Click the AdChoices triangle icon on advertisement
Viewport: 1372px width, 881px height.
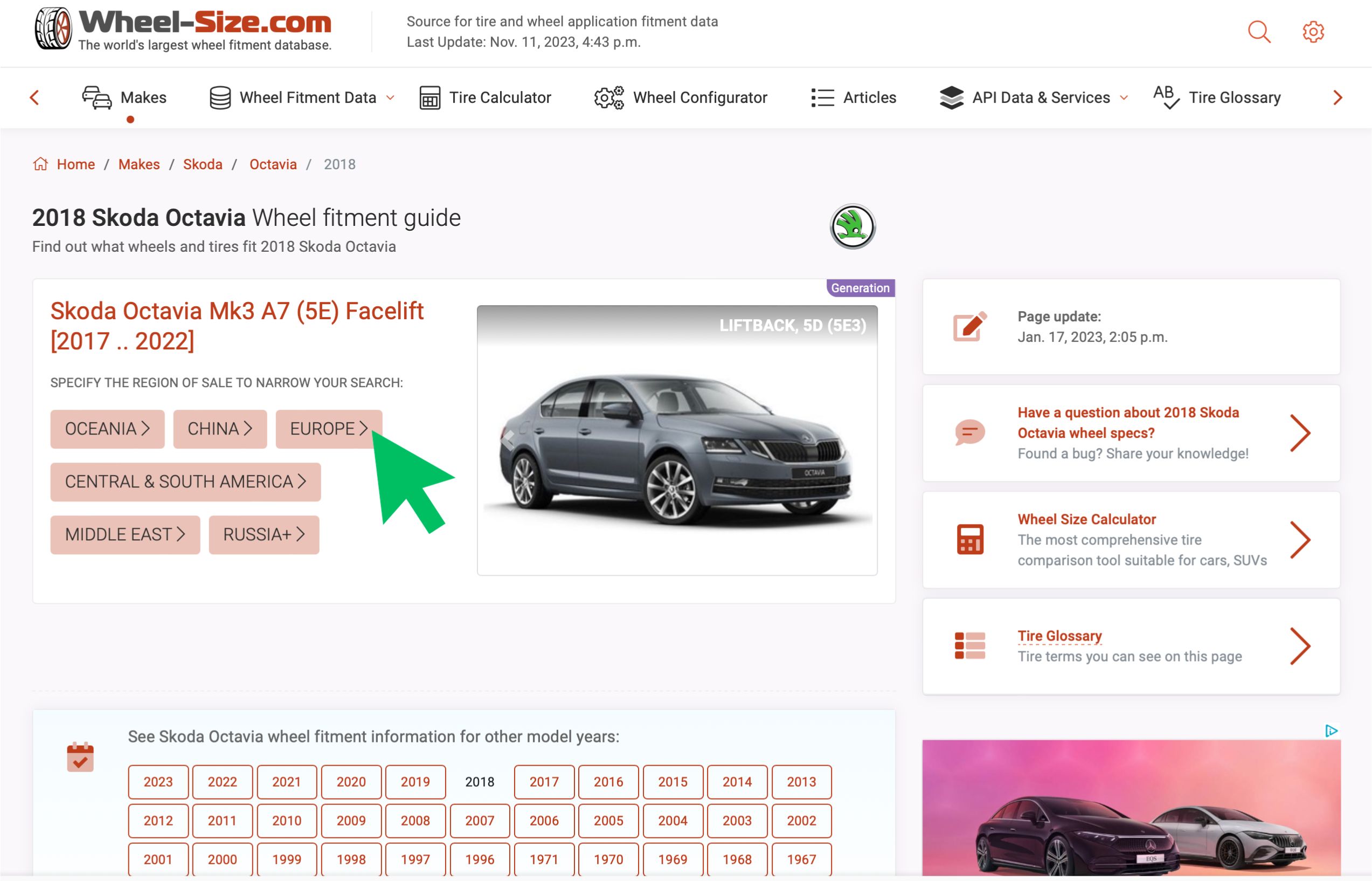tap(1331, 731)
